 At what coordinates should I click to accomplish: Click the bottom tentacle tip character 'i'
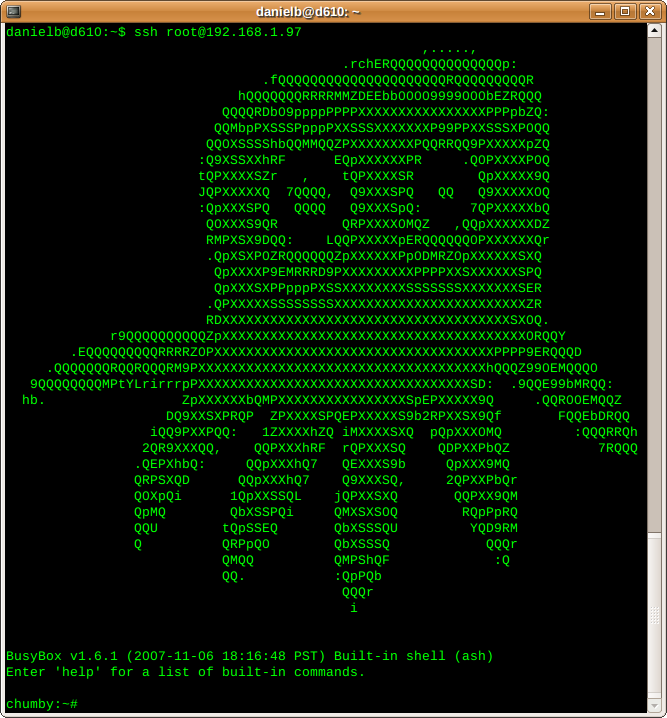coord(354,608)
